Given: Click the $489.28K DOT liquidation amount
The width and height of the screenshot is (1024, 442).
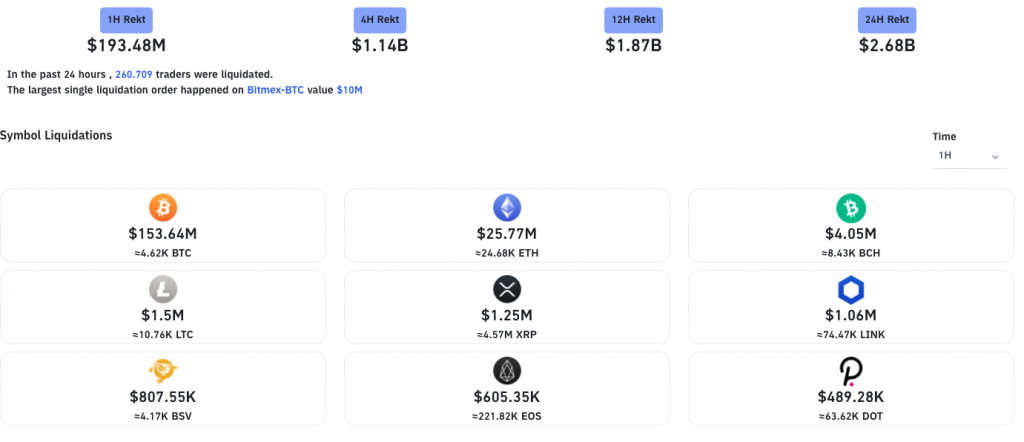Looking at the screenshot, I should click(851, 397).
